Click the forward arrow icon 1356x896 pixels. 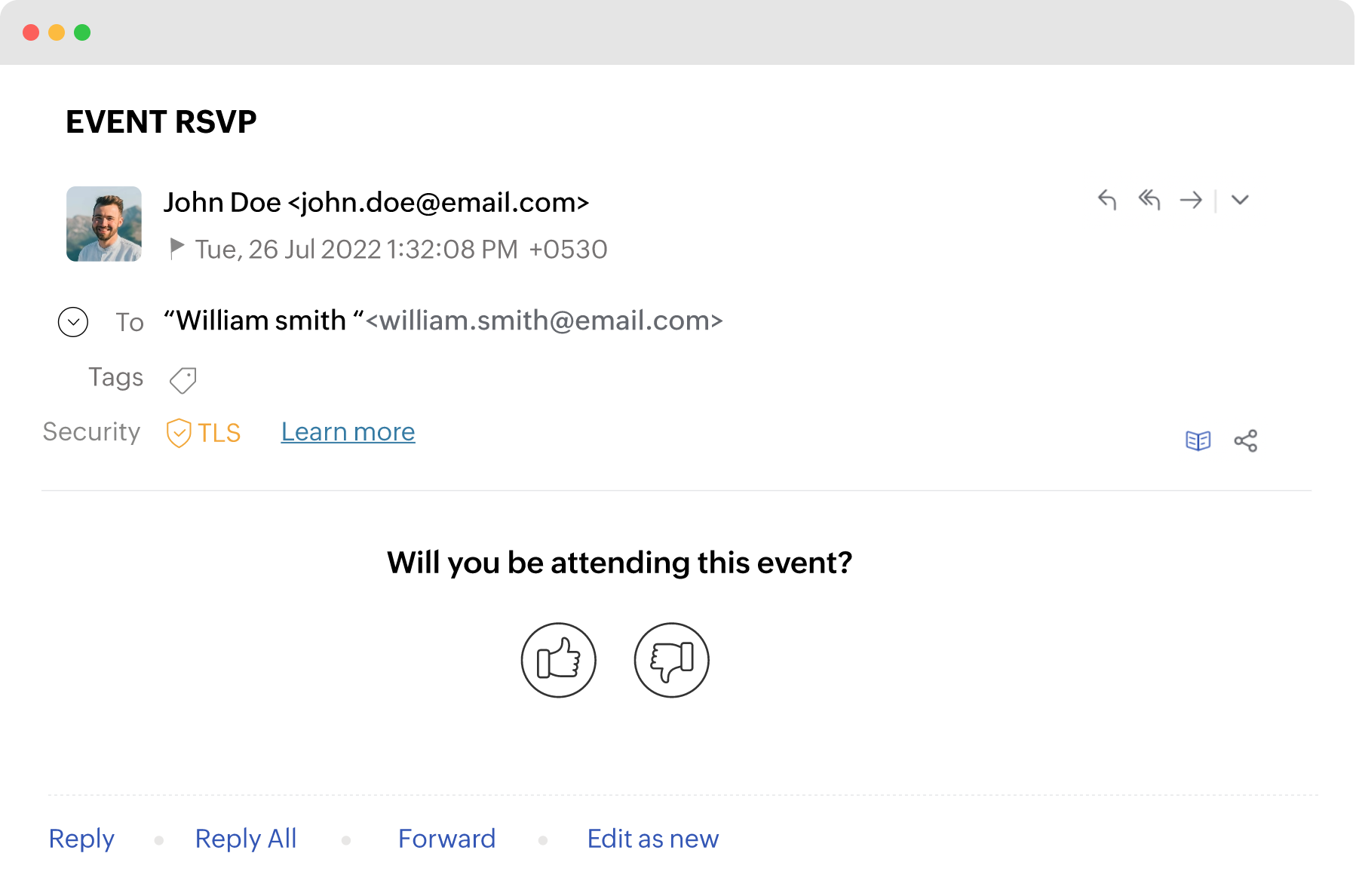tap(1191, 200)
